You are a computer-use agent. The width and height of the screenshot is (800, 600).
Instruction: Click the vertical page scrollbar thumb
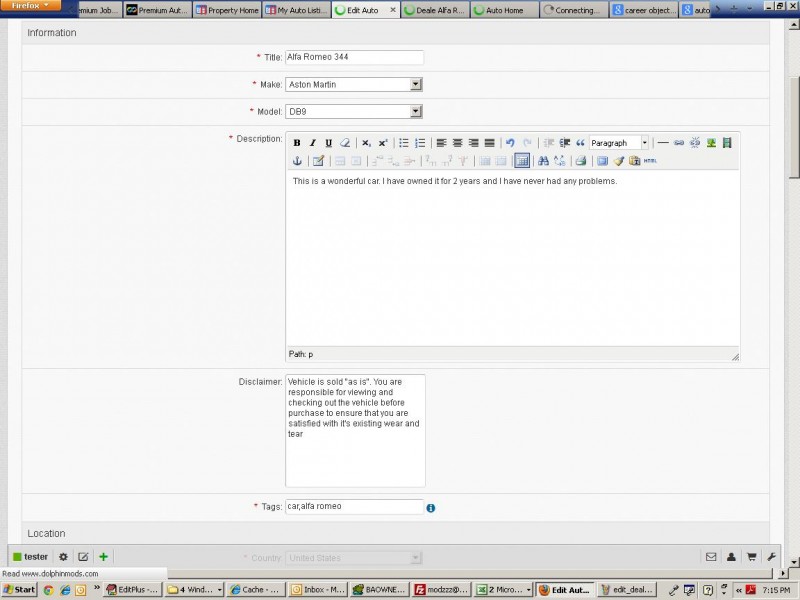[794, 128]
